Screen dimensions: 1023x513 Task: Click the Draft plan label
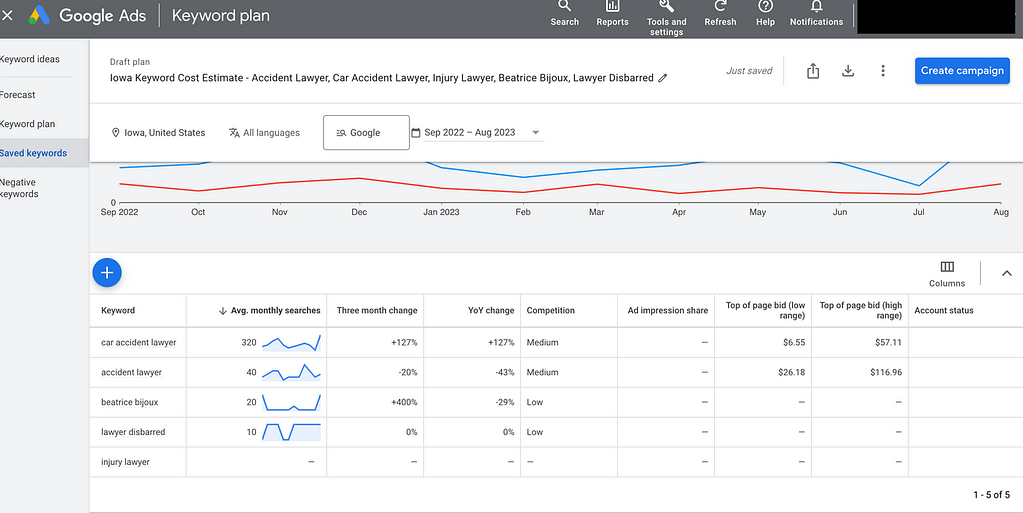(x=129, y=62)
